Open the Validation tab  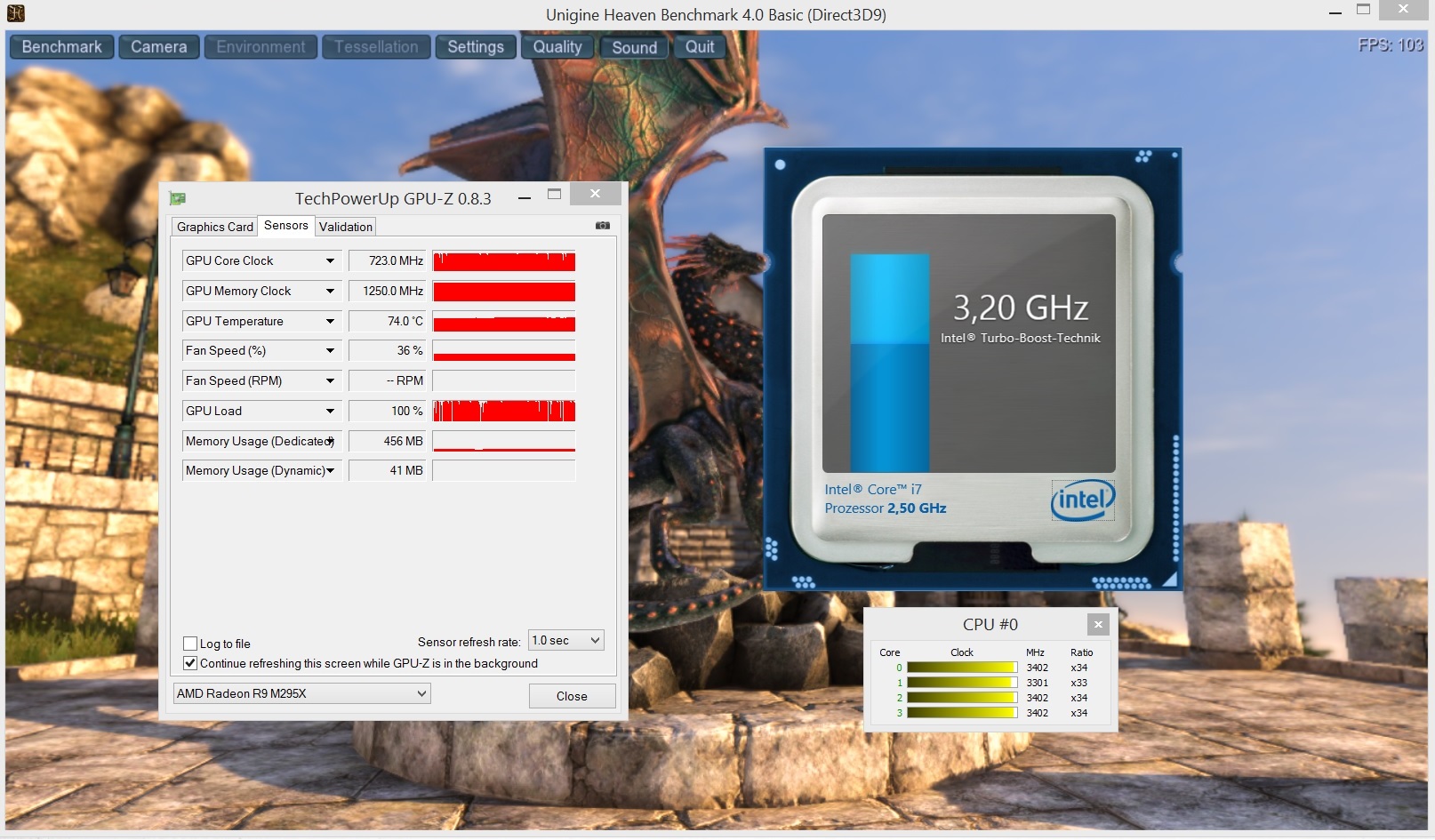coord(346,227)
